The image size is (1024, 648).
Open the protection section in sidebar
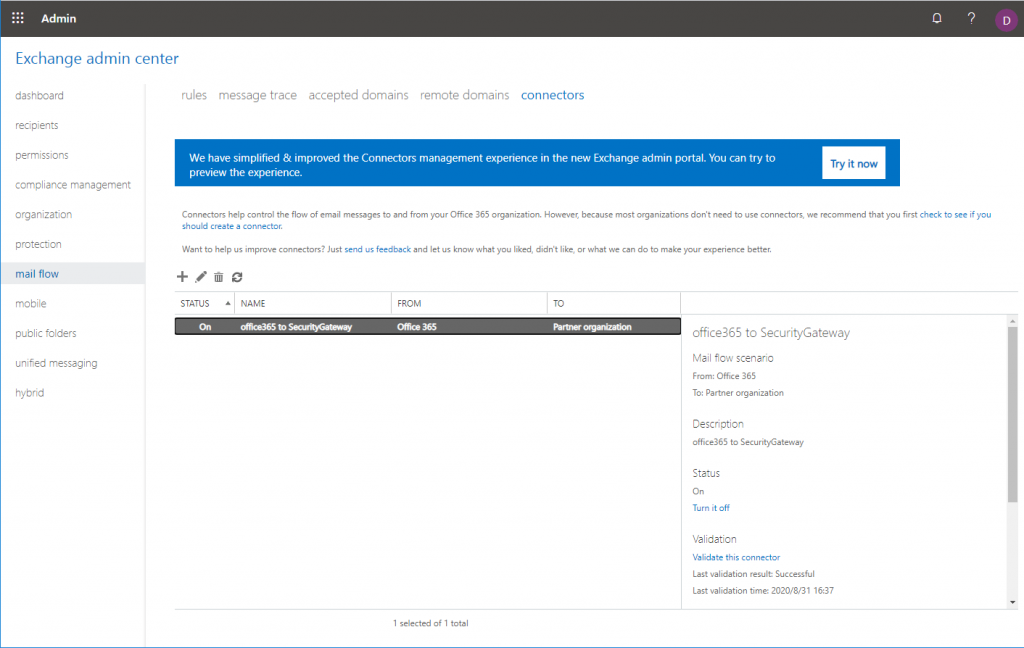(x=38, y=244)
